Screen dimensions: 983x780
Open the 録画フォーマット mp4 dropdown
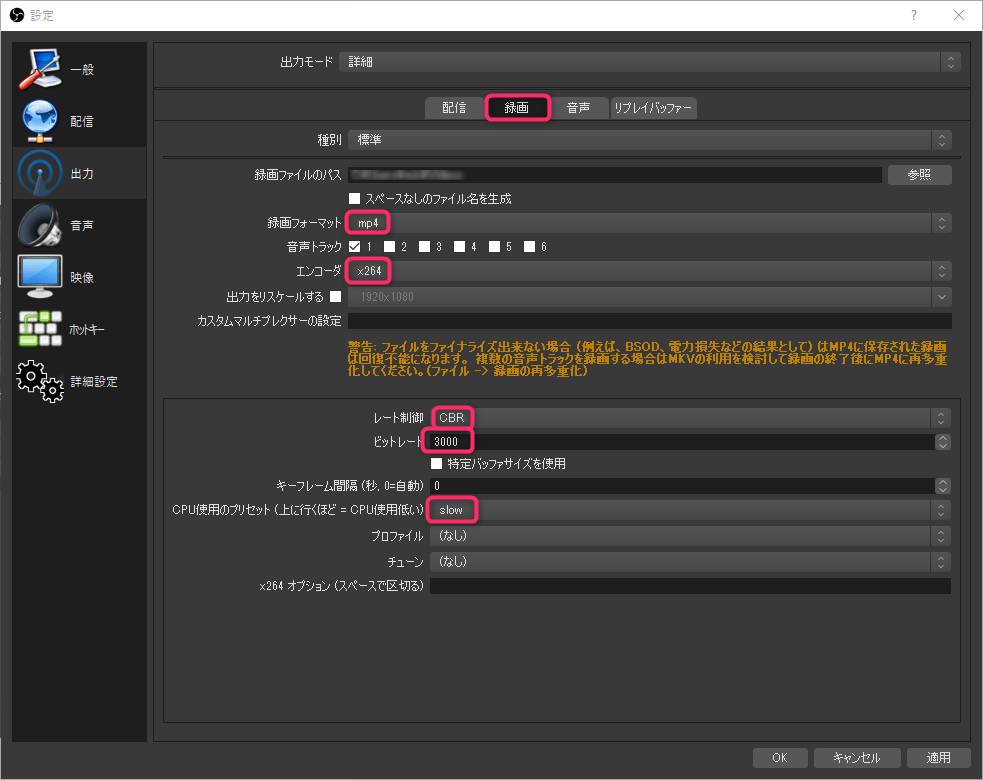pyautogui.click(x=649, y=222)
